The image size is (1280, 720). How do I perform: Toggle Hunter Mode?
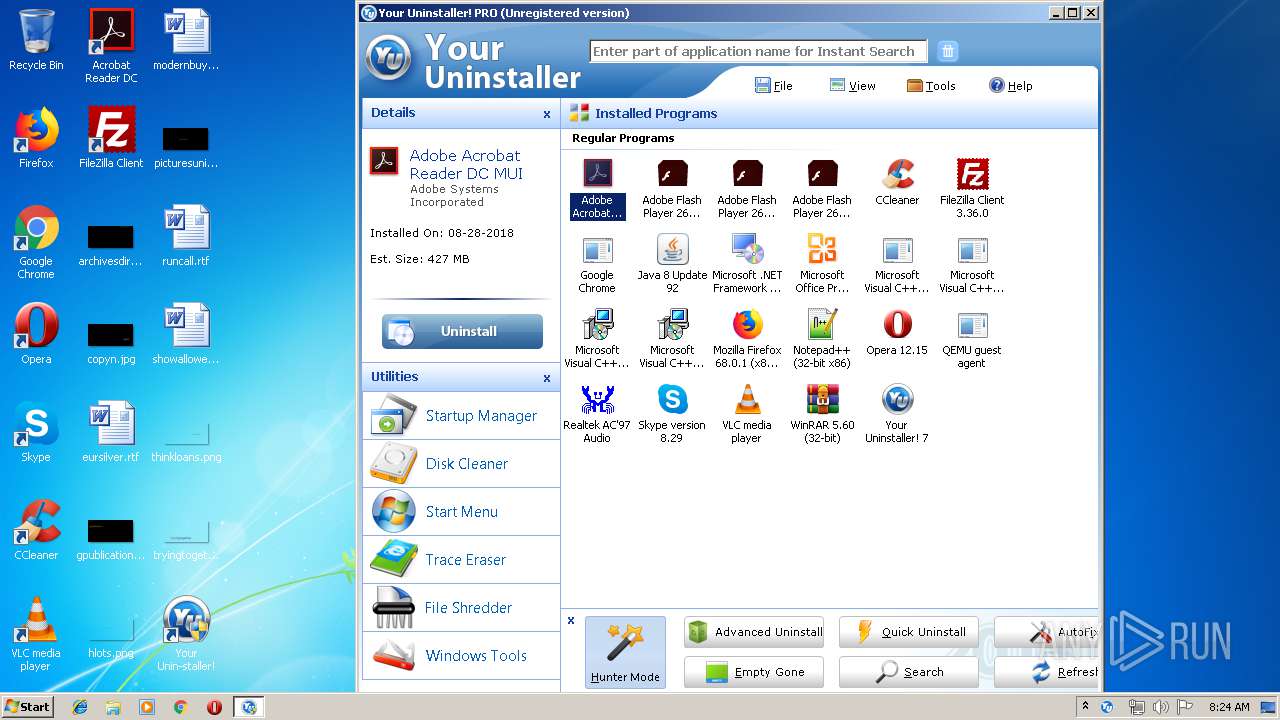coord(625,651)
